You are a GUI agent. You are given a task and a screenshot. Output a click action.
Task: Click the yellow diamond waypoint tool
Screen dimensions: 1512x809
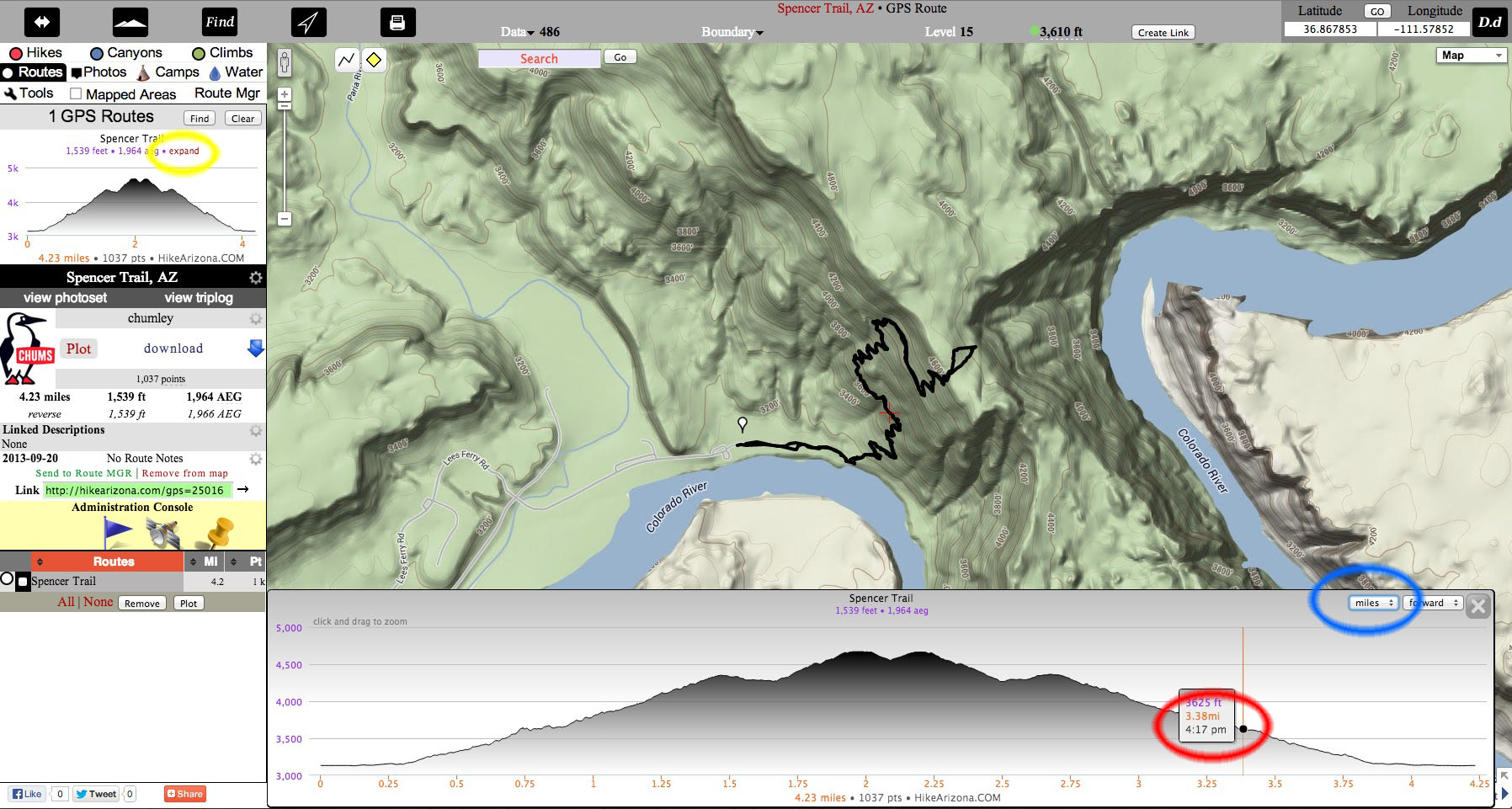coord(374,60)
